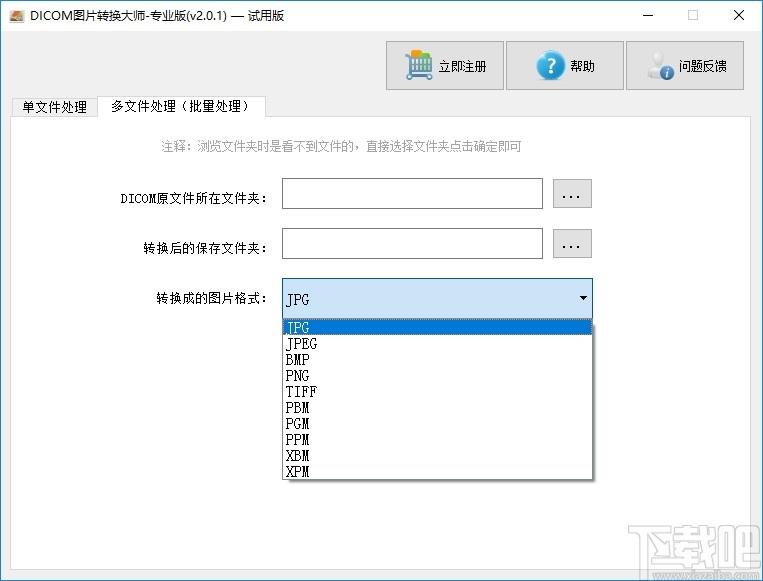Pick PNG in the format list
Viewport: 763px width, 581px height.
437,376
